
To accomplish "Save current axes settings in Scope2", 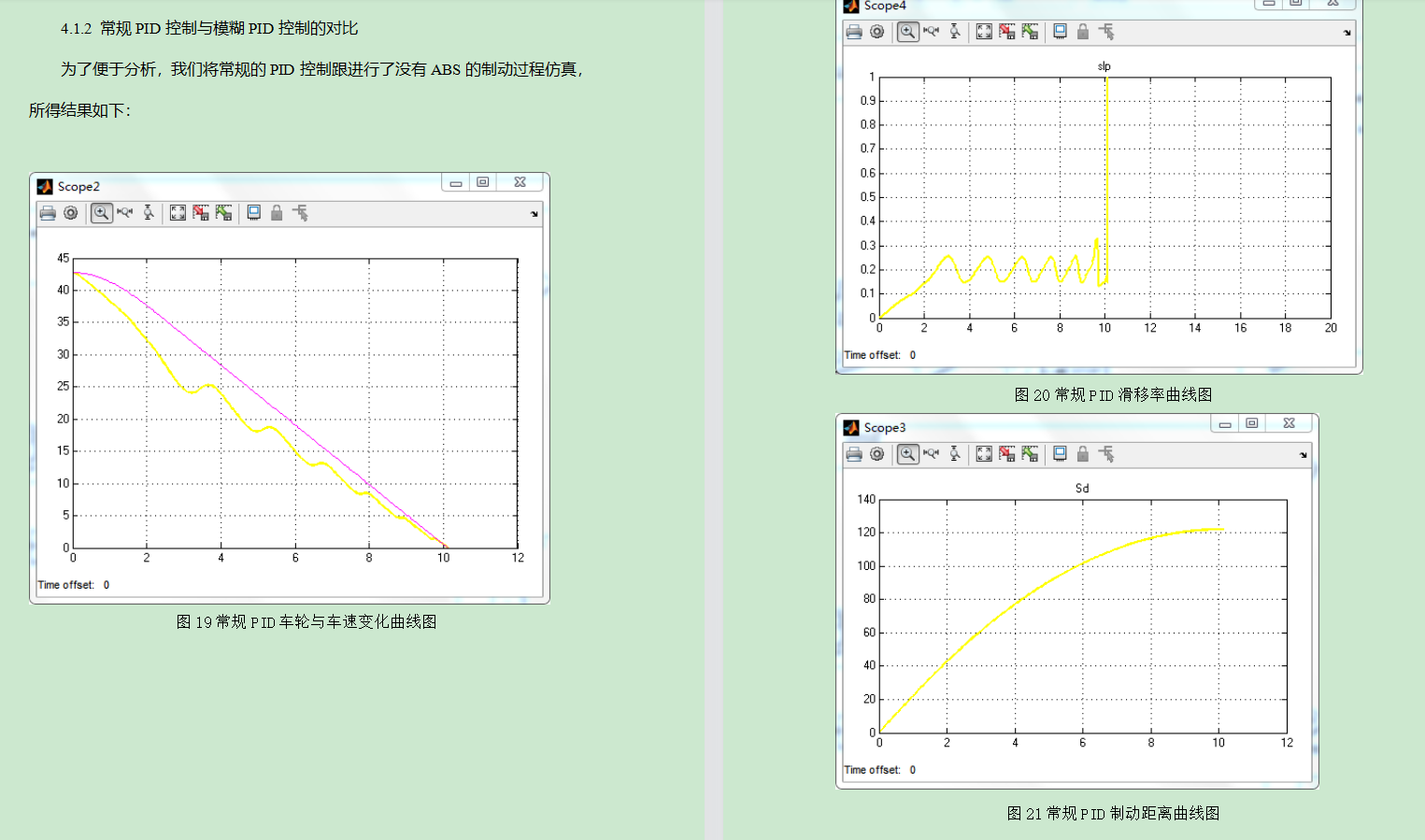I will click(x=201, y=213).
